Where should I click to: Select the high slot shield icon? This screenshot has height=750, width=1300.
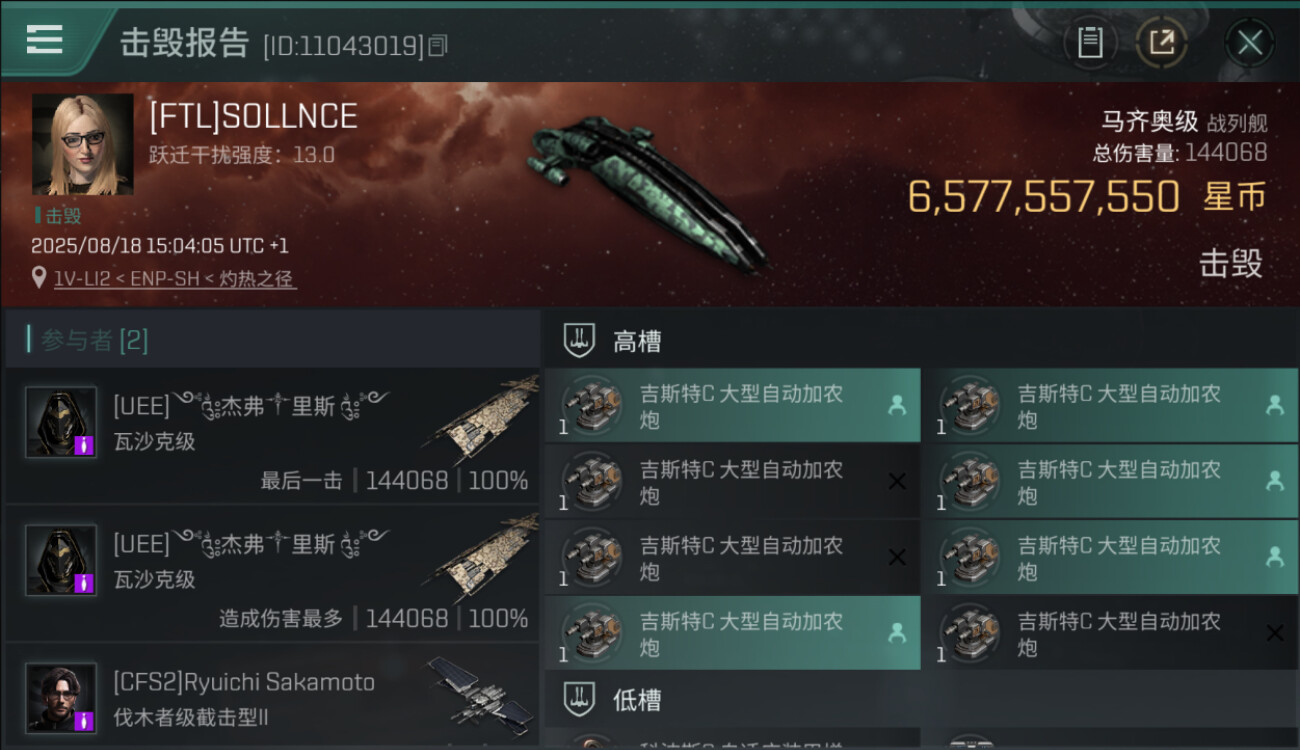tap(579, 340)
